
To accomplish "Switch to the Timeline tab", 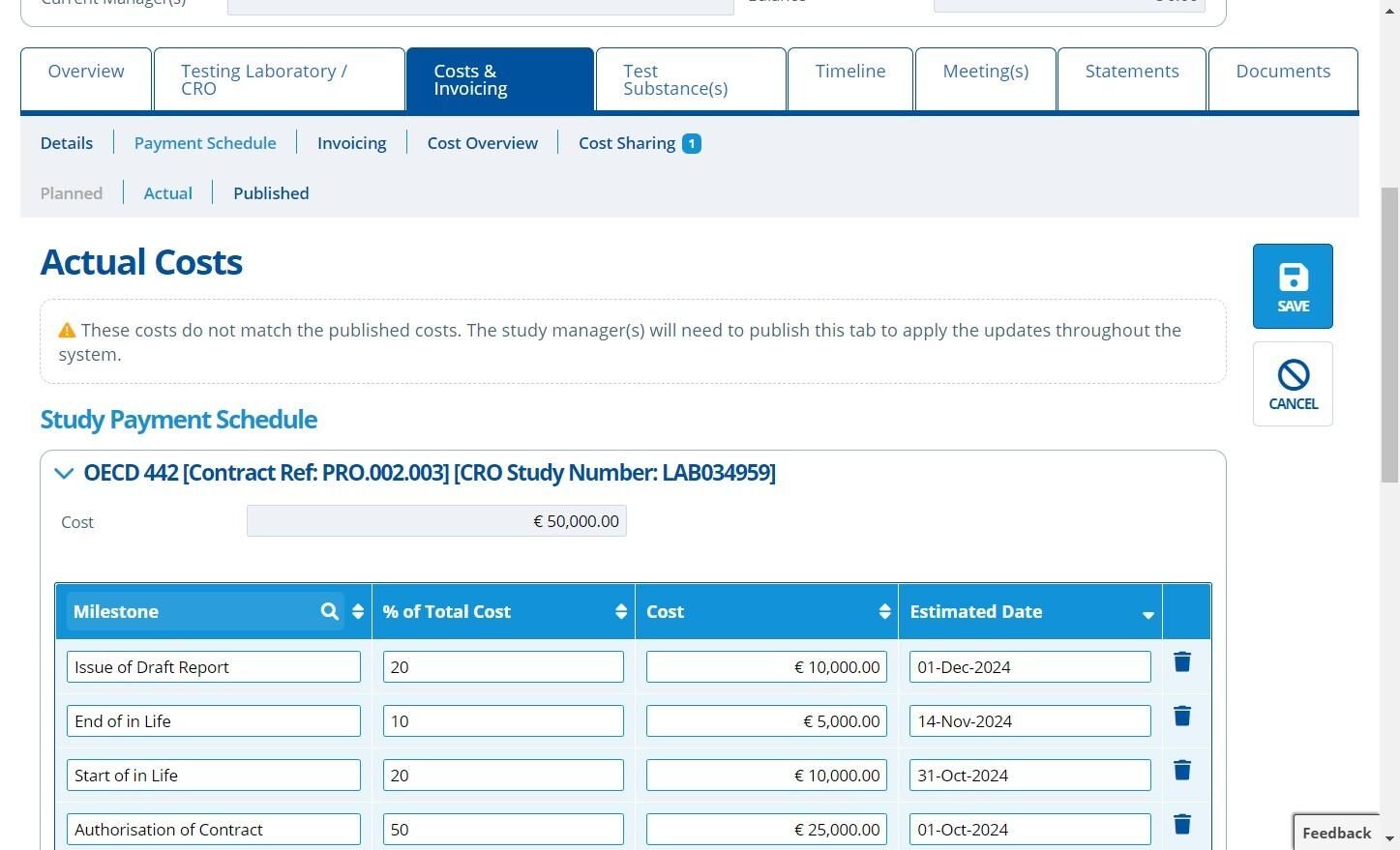I will [849, 72].
